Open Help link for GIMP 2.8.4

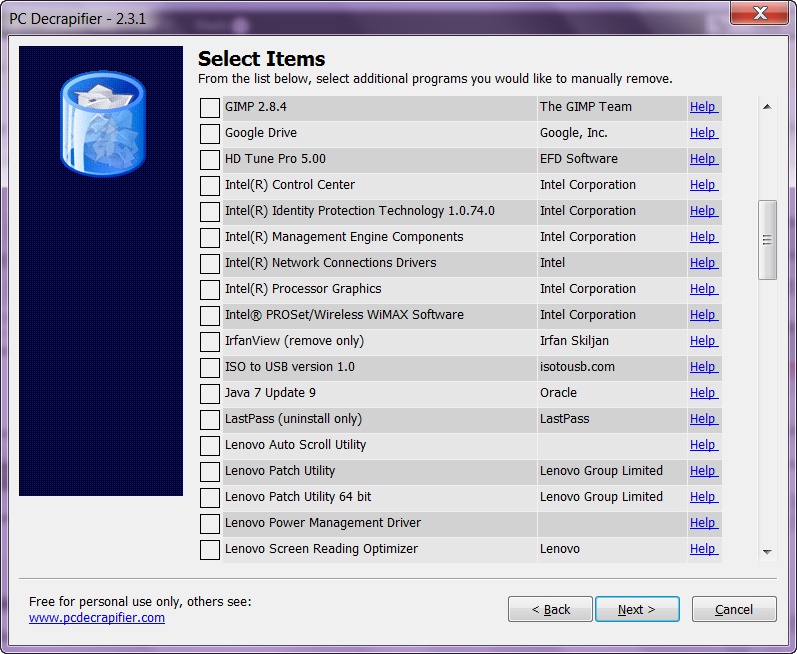pos(703,107)
